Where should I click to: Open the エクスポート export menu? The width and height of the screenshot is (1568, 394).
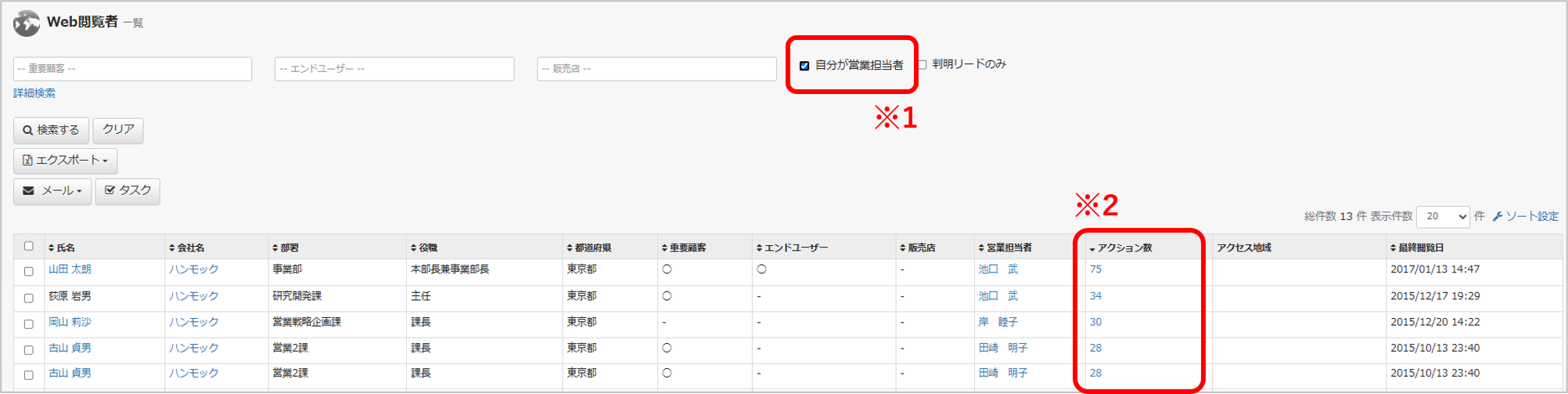click(65, 161)
